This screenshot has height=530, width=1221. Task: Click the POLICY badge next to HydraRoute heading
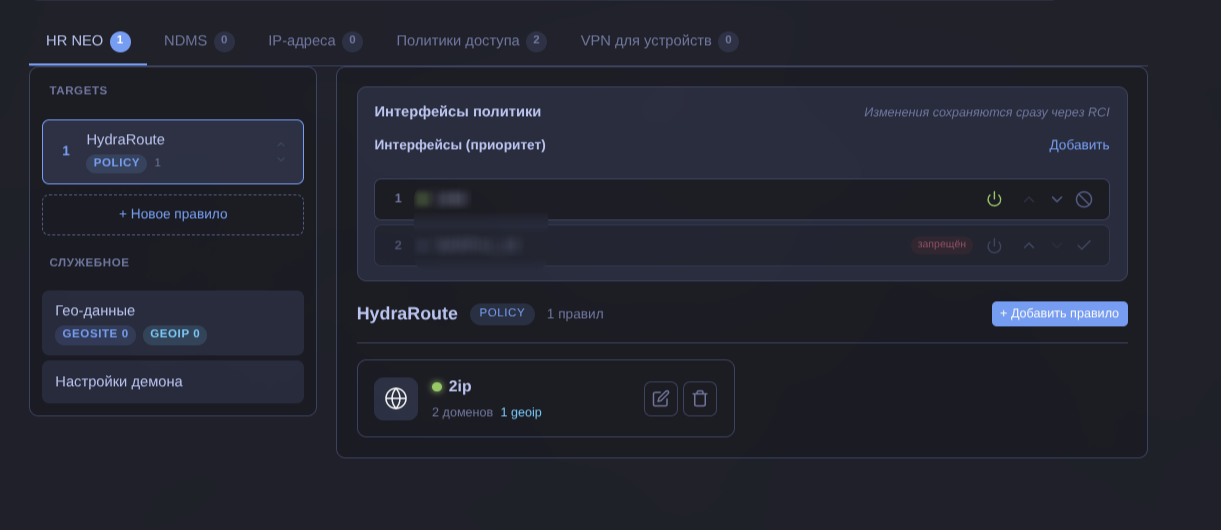[502, 313]
